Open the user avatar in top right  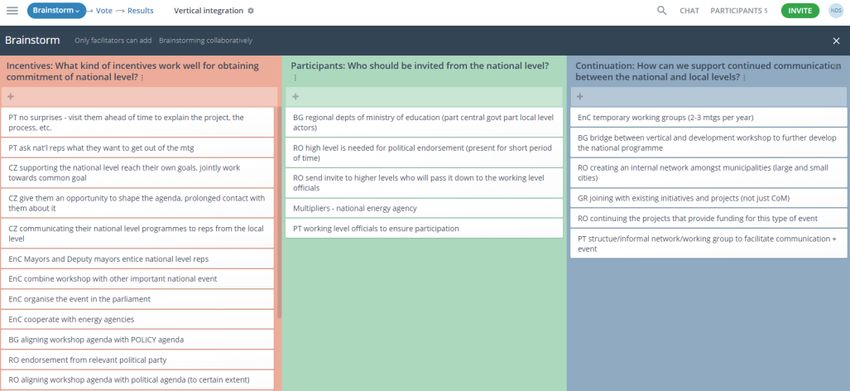click(x=836, y=11)
